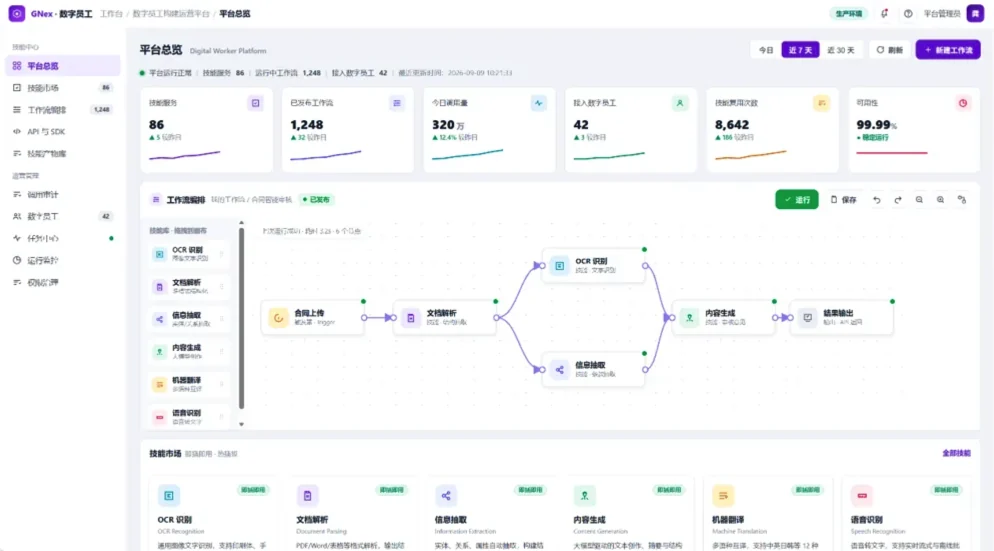Select 信息抽取 share icon in skill library
This screenshot has height=551, width=994.
click(x=159, y=320)
